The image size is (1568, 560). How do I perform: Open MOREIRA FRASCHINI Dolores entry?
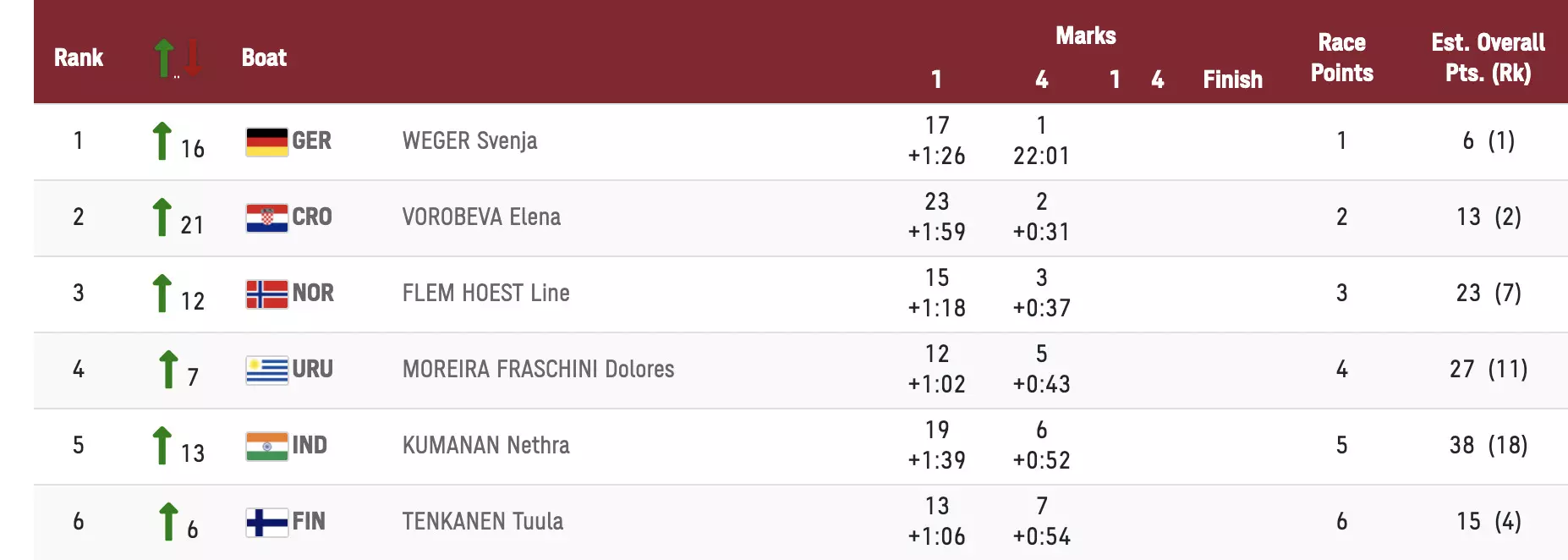click(538, 369)
